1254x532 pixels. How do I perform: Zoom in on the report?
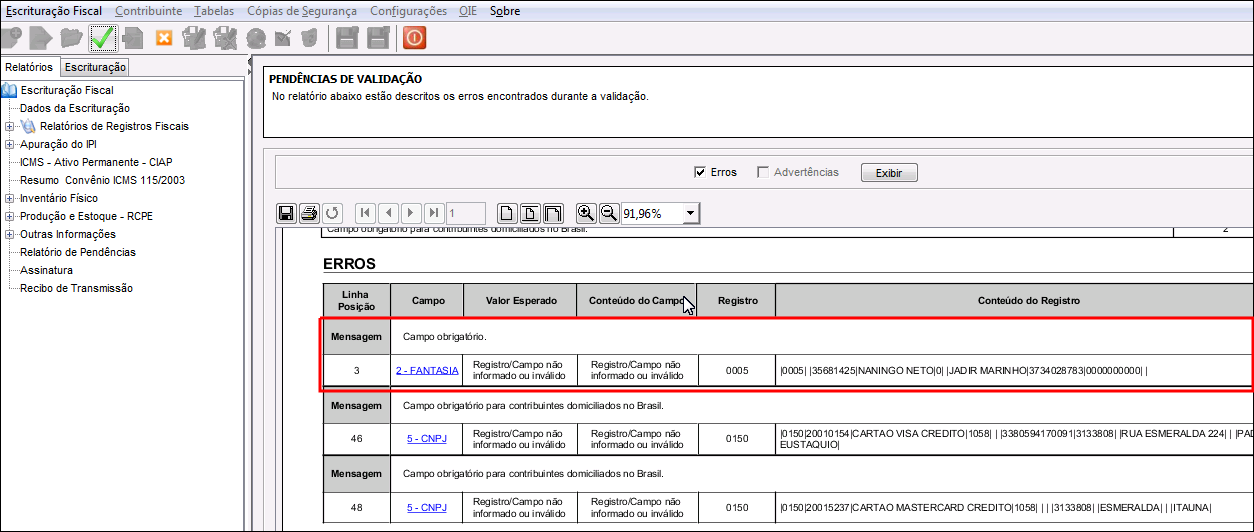tap(586, 213)
